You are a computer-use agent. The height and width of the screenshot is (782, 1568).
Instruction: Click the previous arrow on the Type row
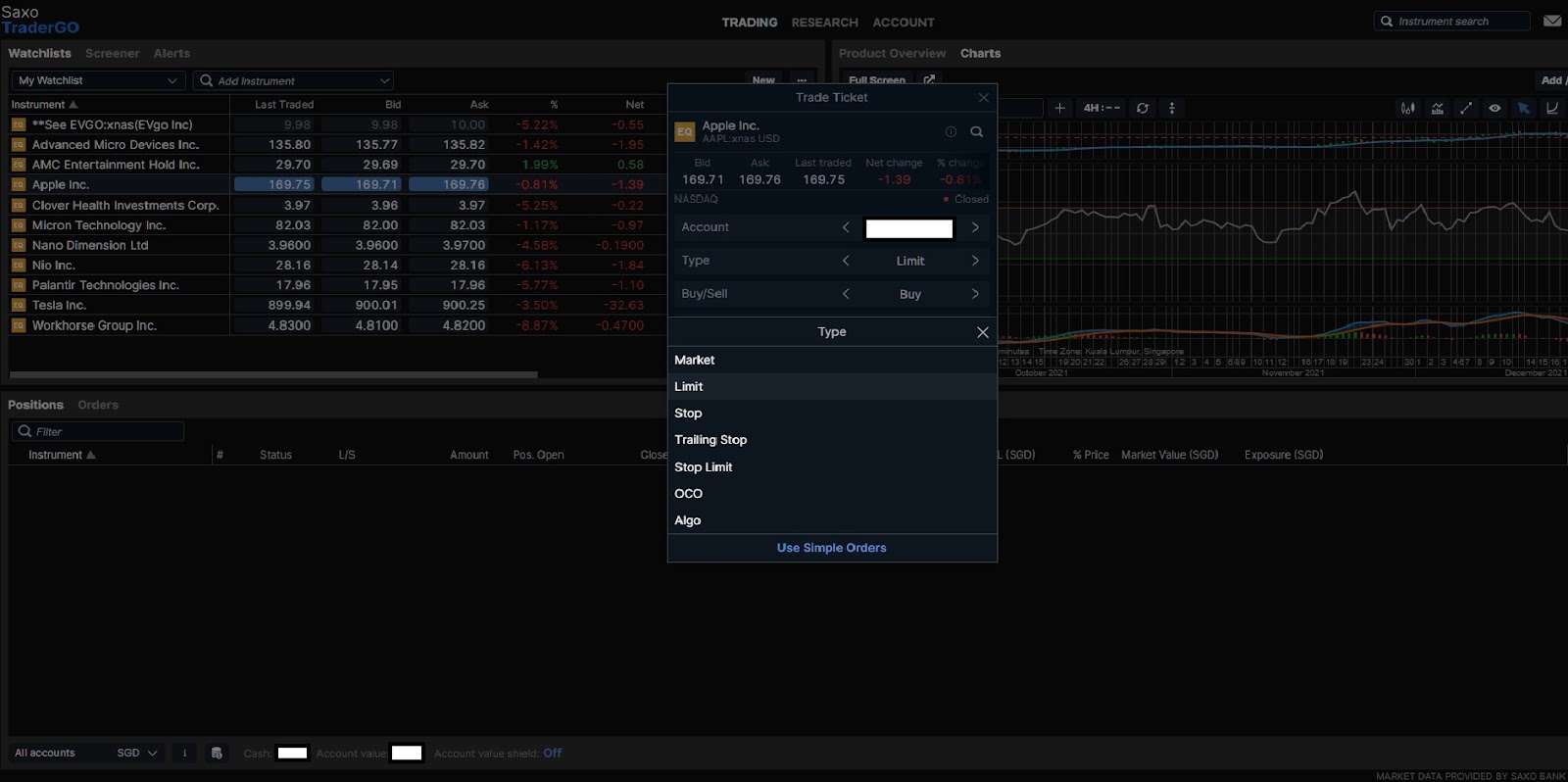point(846,261)
